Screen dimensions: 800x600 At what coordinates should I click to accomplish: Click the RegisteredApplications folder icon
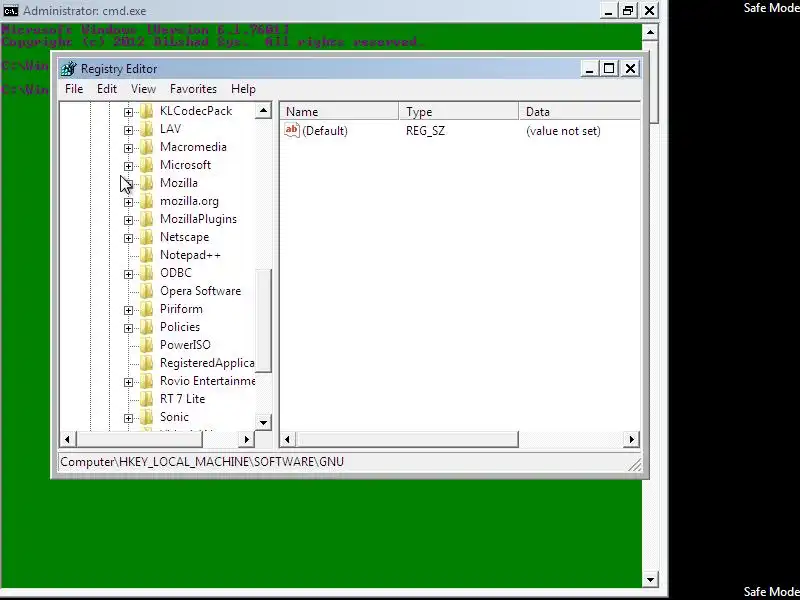[x=146, y=363]
